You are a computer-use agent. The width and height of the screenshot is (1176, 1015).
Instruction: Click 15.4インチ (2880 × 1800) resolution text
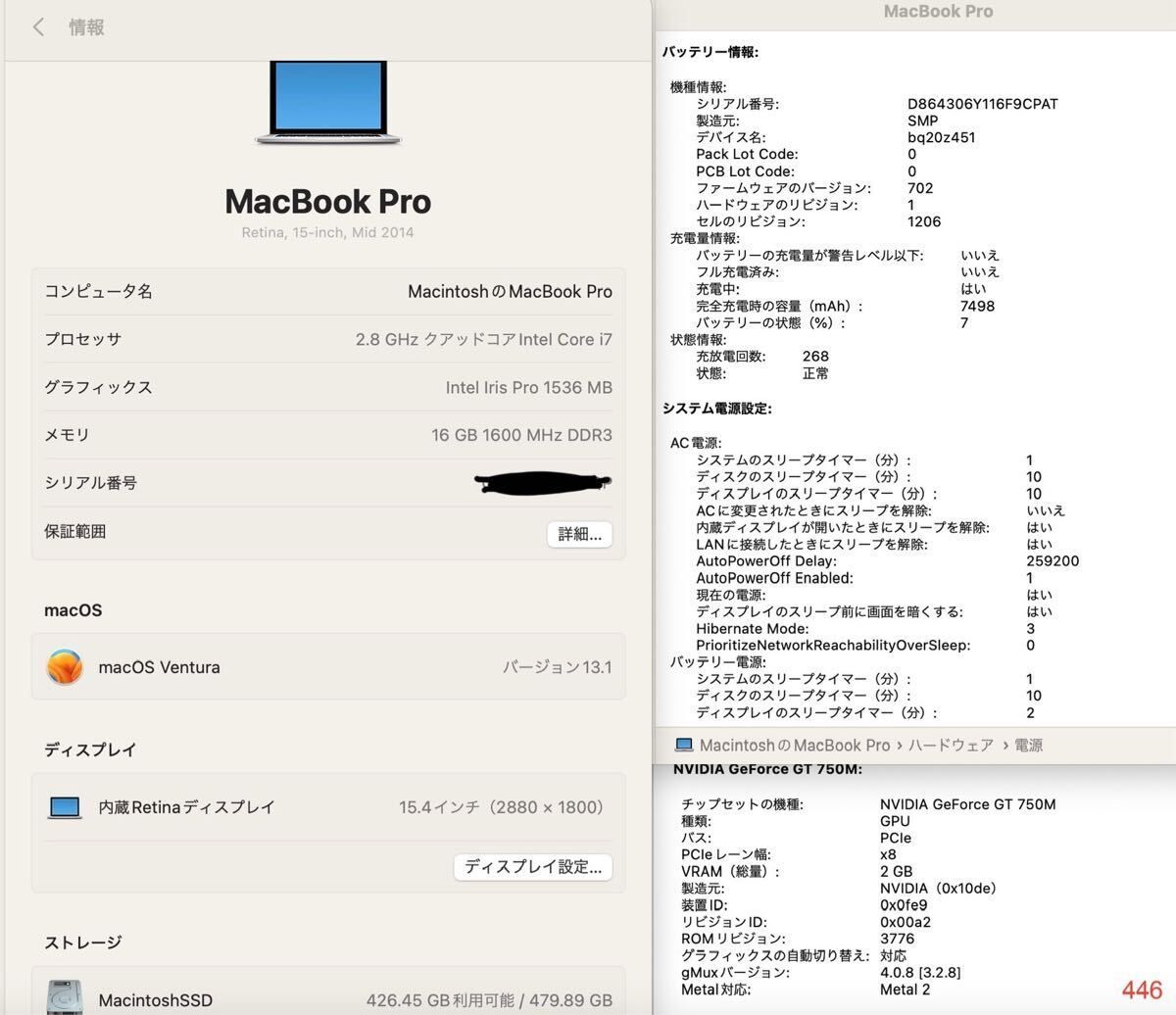[x=505, y=807]
